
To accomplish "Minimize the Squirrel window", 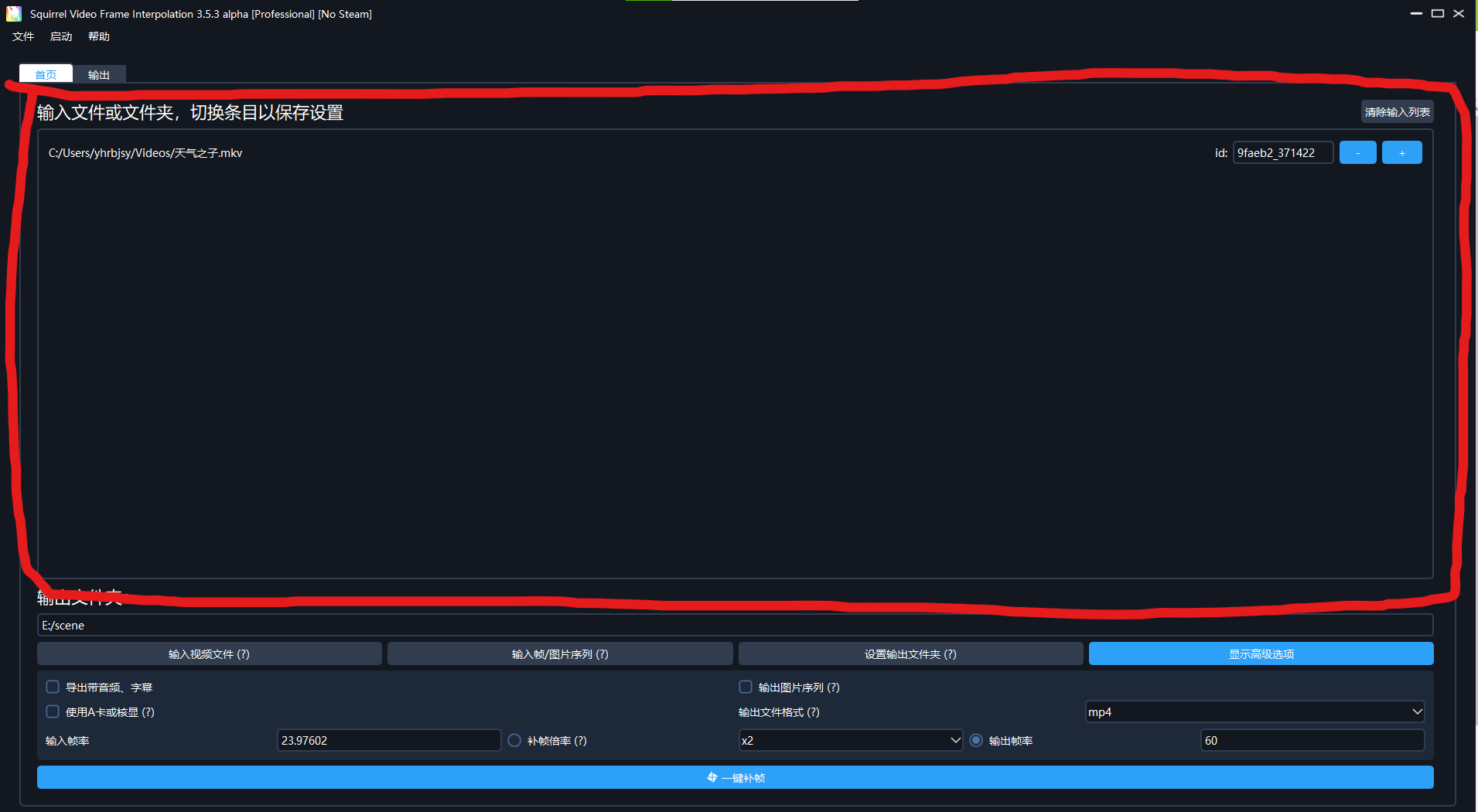I will coord(1416,14).
